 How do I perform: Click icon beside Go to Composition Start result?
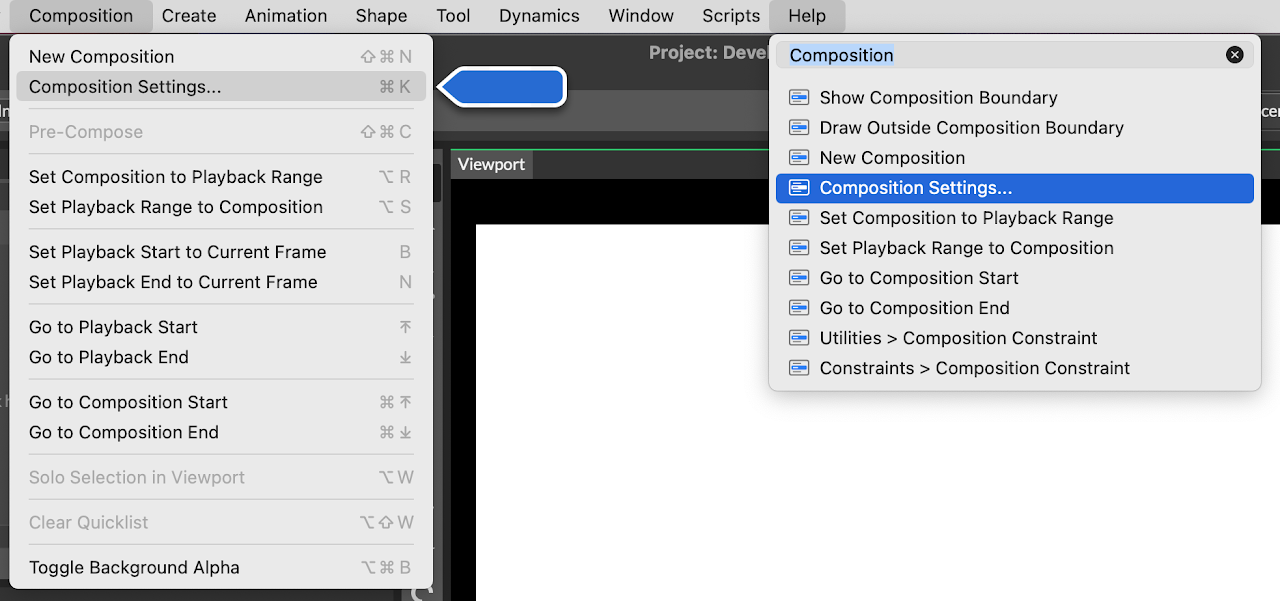[798, 278]
